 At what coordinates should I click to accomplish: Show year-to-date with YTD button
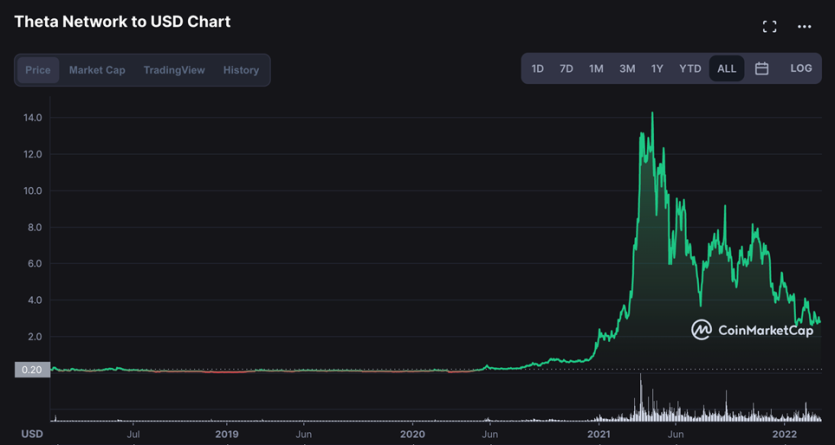pyautogui.click(x=690, y=69)
